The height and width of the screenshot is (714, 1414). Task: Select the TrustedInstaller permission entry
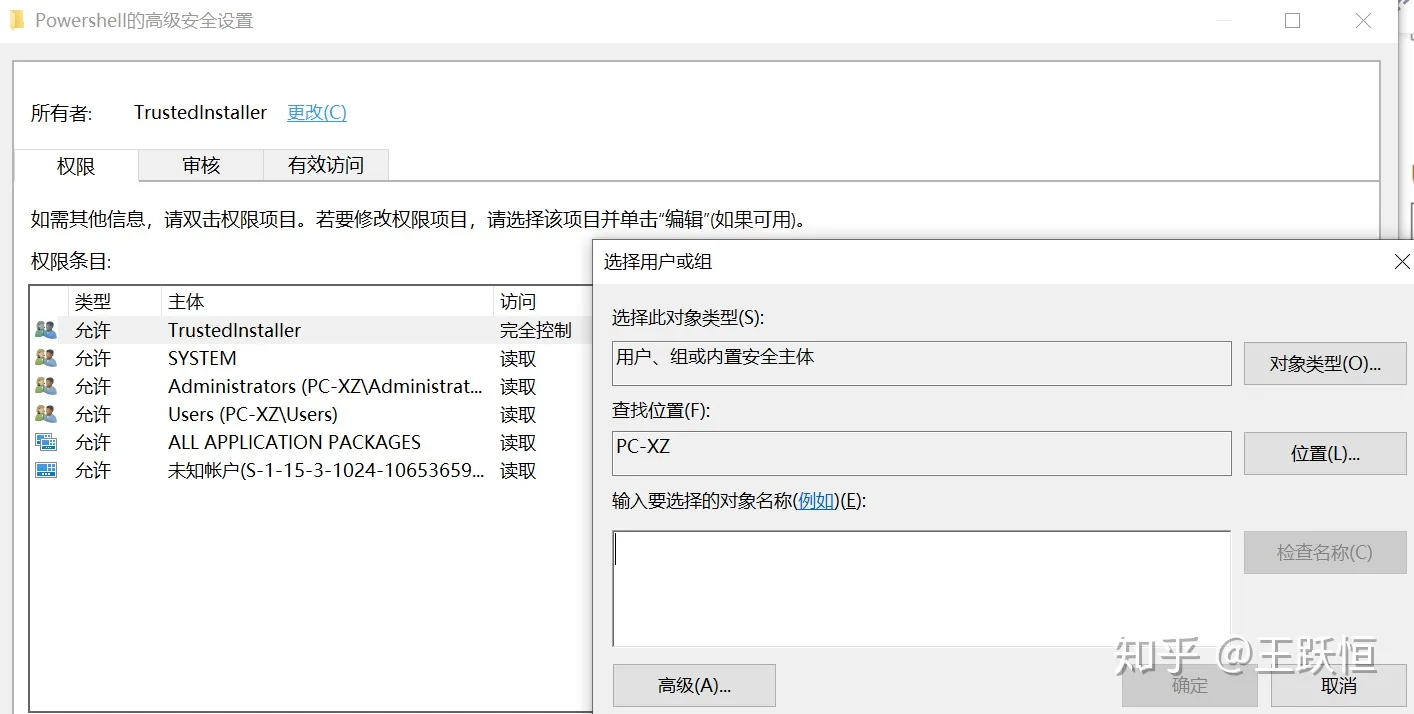pyautogui.click(x=312, y=330)
